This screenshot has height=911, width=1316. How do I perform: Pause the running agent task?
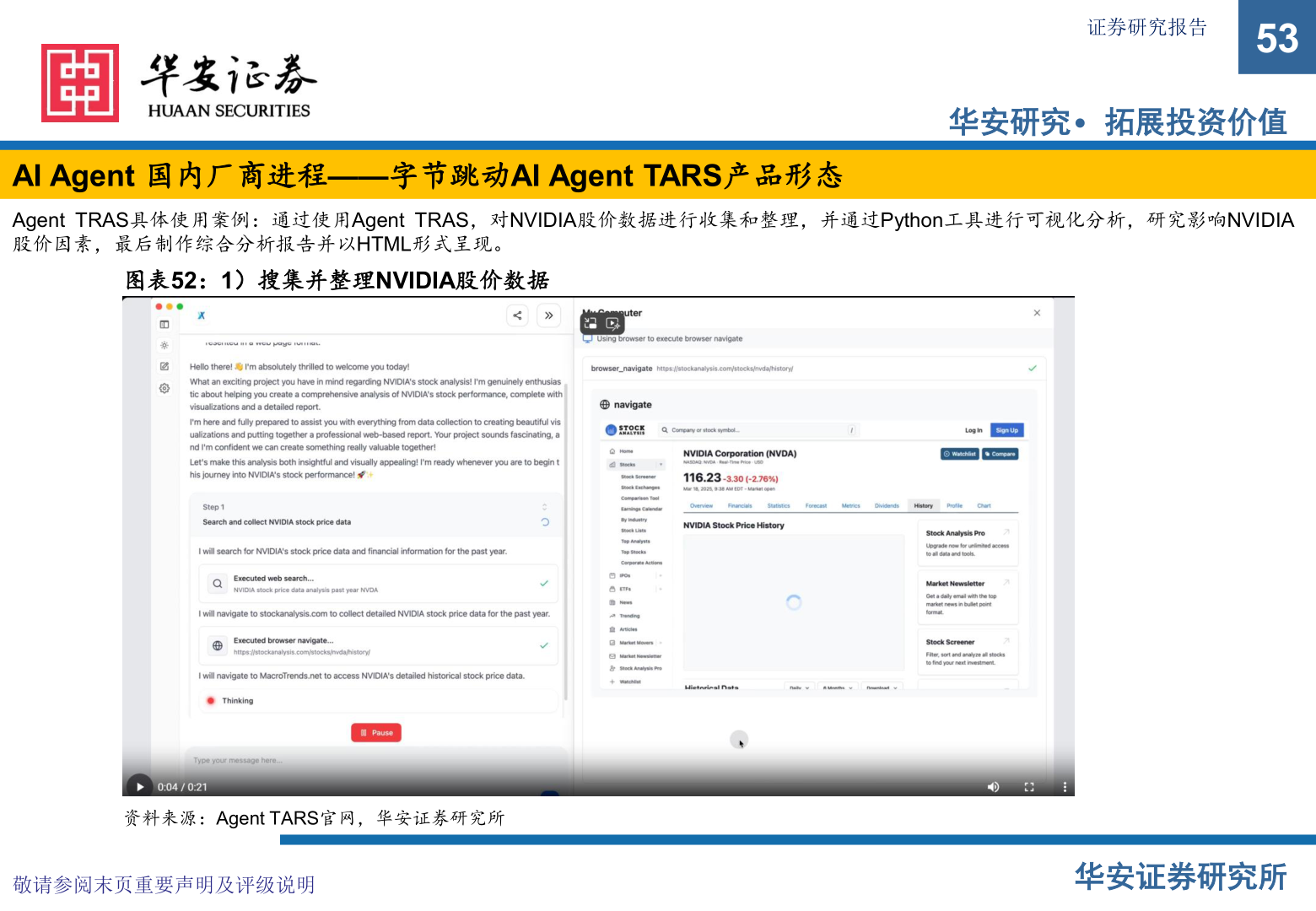pyautogui.click(x=376, y=732)
